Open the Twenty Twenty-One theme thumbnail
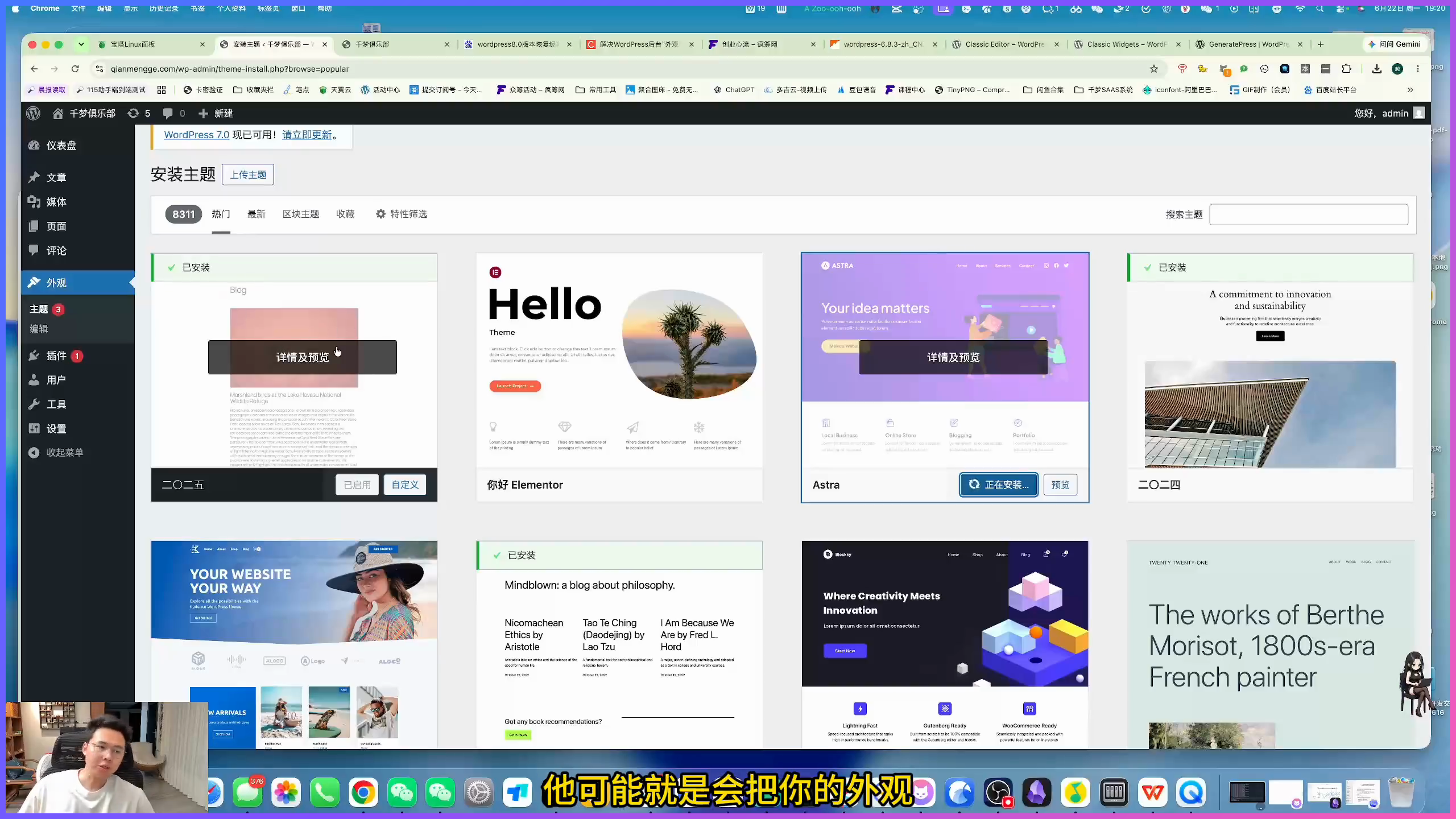Viewport: 1456px width, 819px height. coord(1270,644)
